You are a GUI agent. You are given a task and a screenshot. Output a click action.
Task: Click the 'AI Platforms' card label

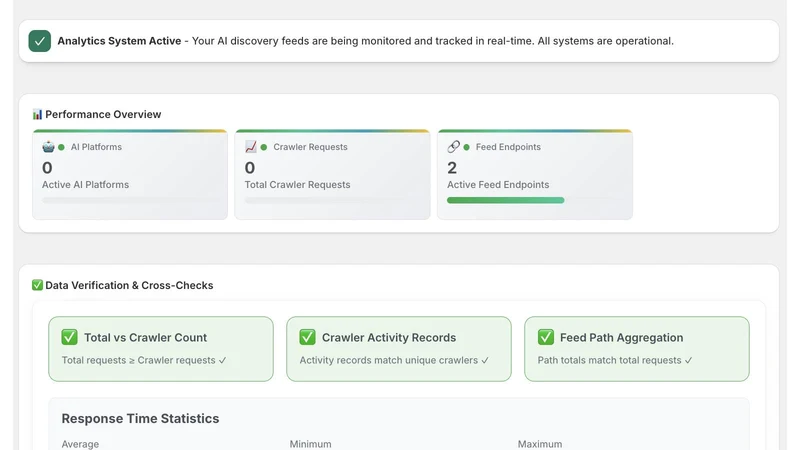point(96,147)
